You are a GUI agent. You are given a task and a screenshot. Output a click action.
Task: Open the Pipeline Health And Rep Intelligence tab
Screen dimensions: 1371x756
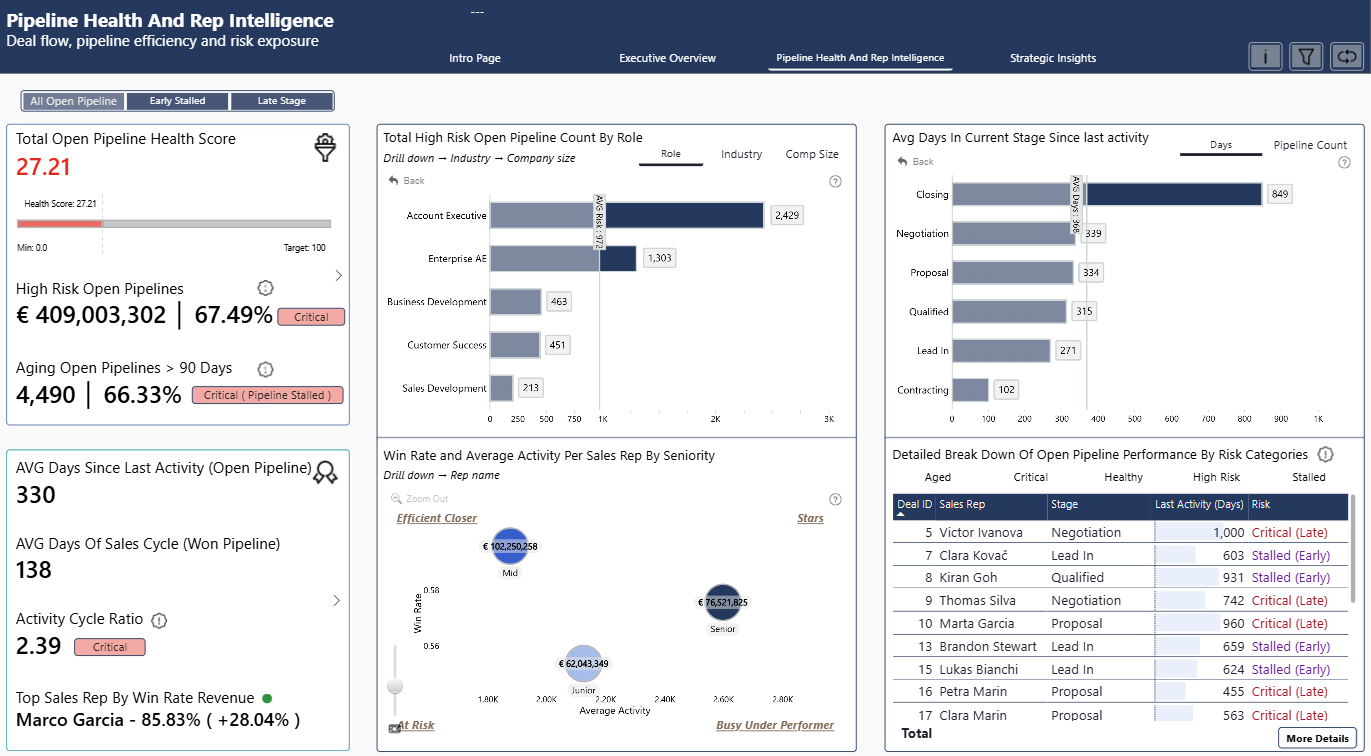coord(860,58)
